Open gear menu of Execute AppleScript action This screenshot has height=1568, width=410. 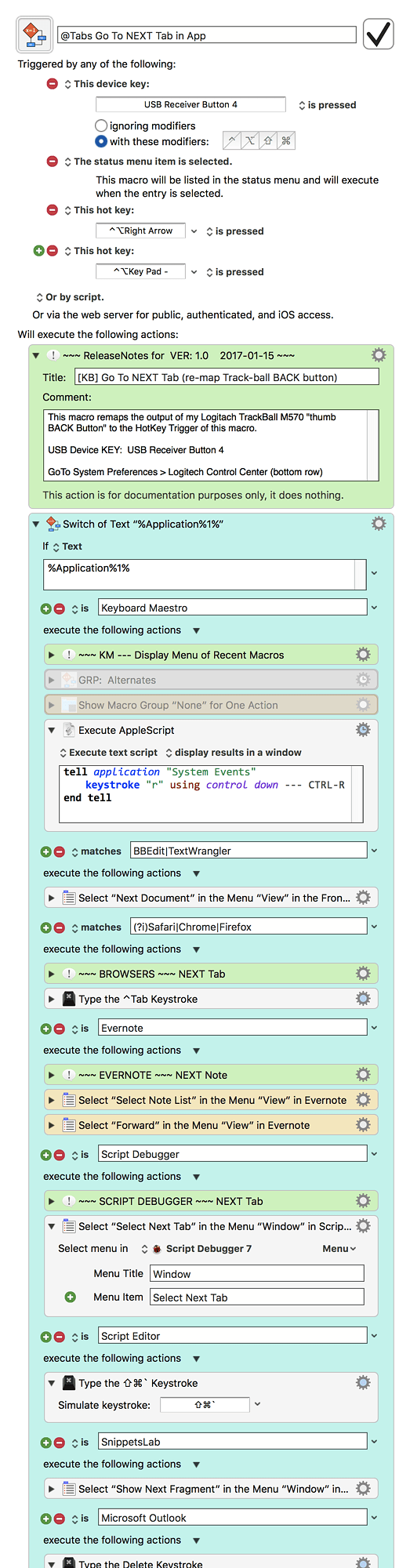363,730
